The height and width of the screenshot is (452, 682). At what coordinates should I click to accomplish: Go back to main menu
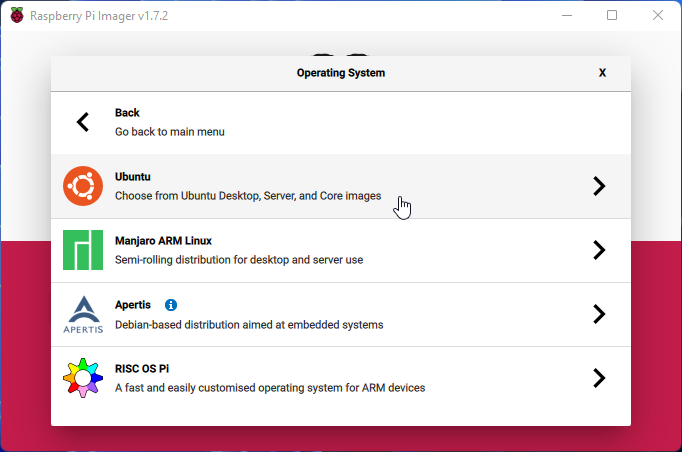341,123
